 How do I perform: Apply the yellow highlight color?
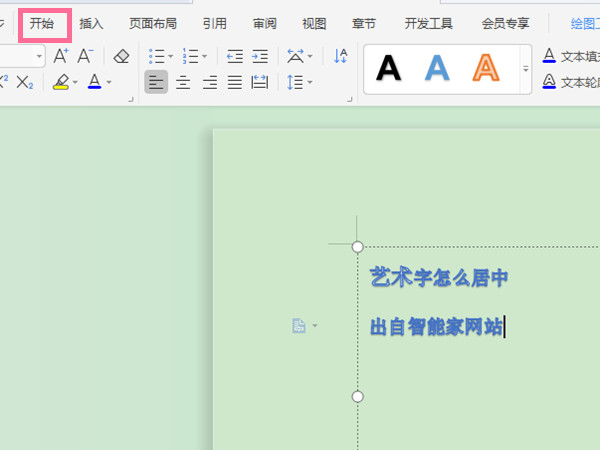pos(61,83)
